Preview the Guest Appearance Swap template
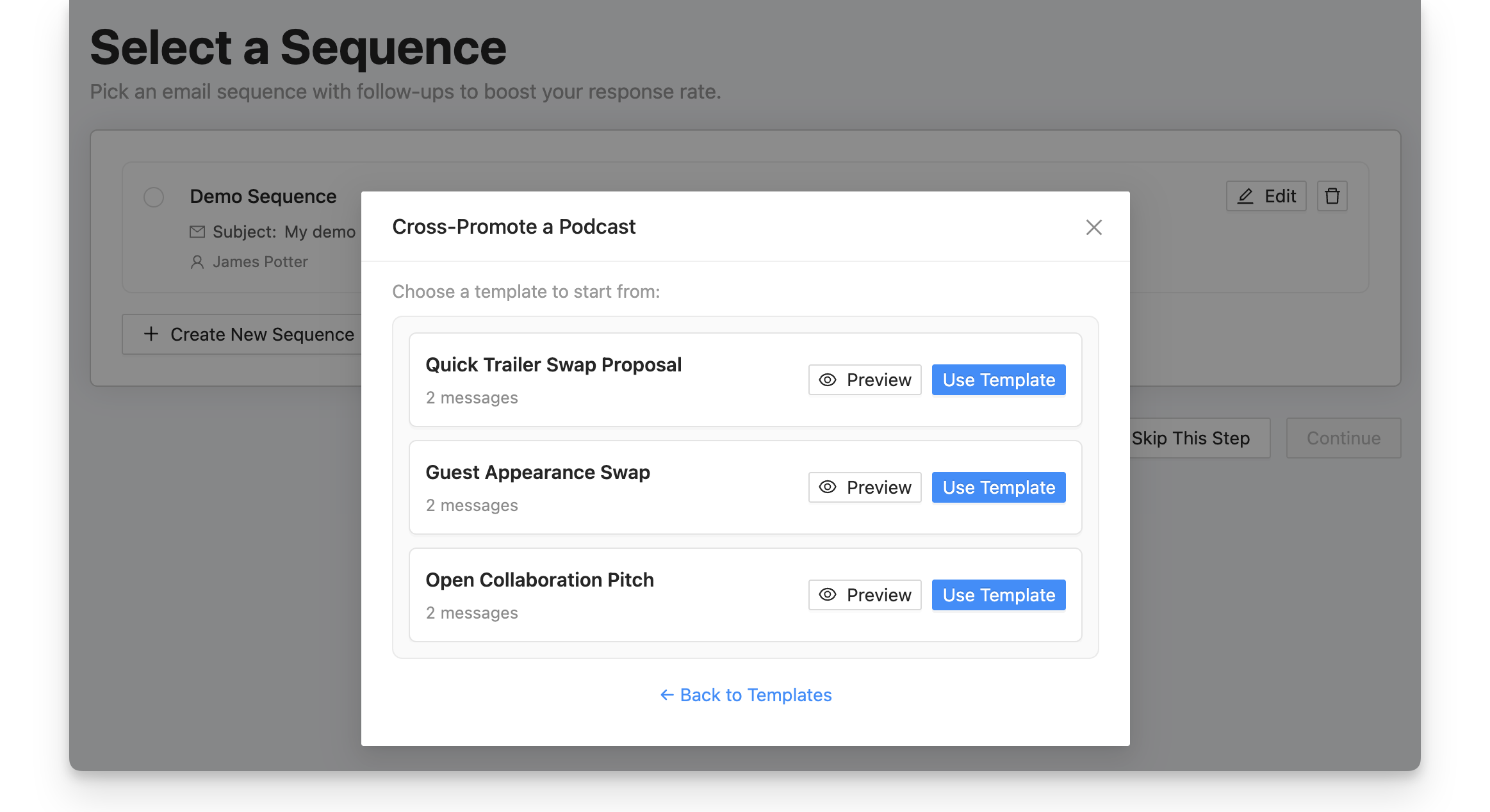1490x812 pixels. click(x=864, y=487)
